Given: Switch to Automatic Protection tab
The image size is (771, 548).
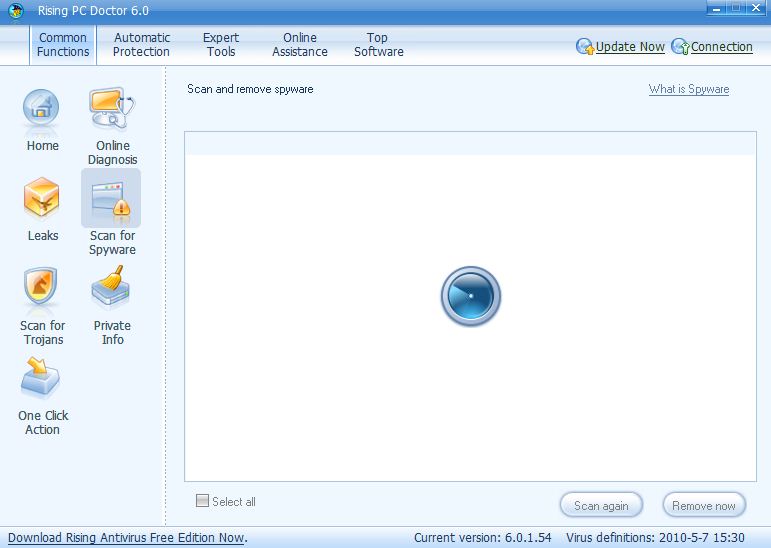Looking at the screenshot, I should click(142, 45).
